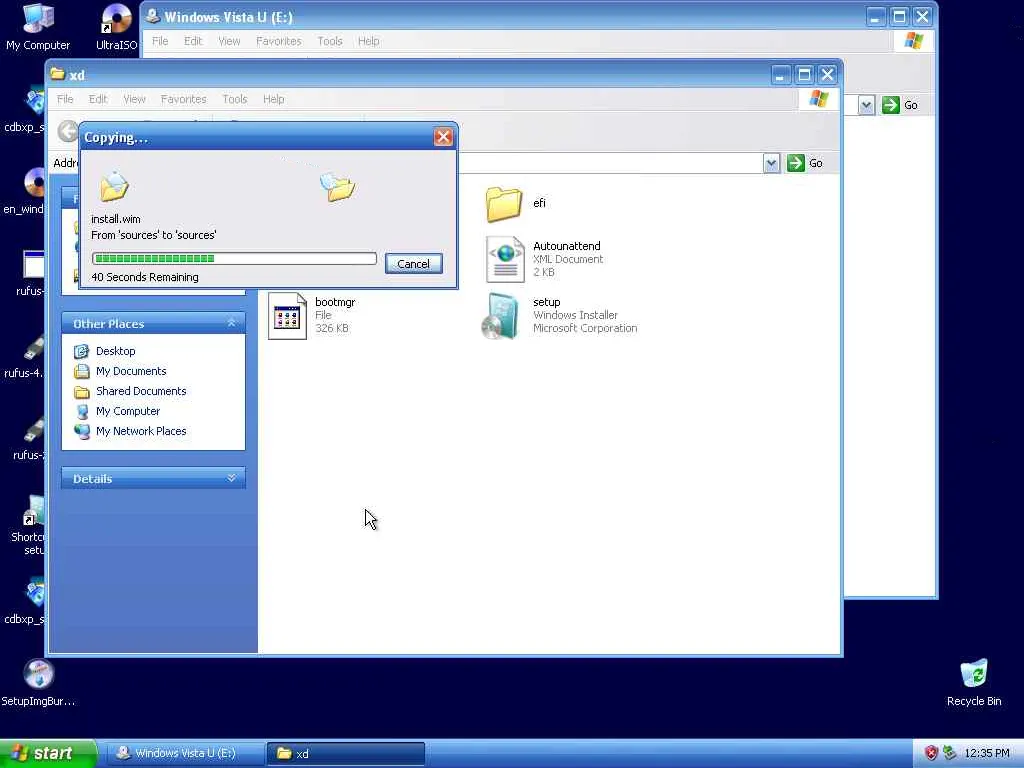Click Go button in xd window
Image resolution: width=1024 pixels, height=768 pixels.
[805, 163]
